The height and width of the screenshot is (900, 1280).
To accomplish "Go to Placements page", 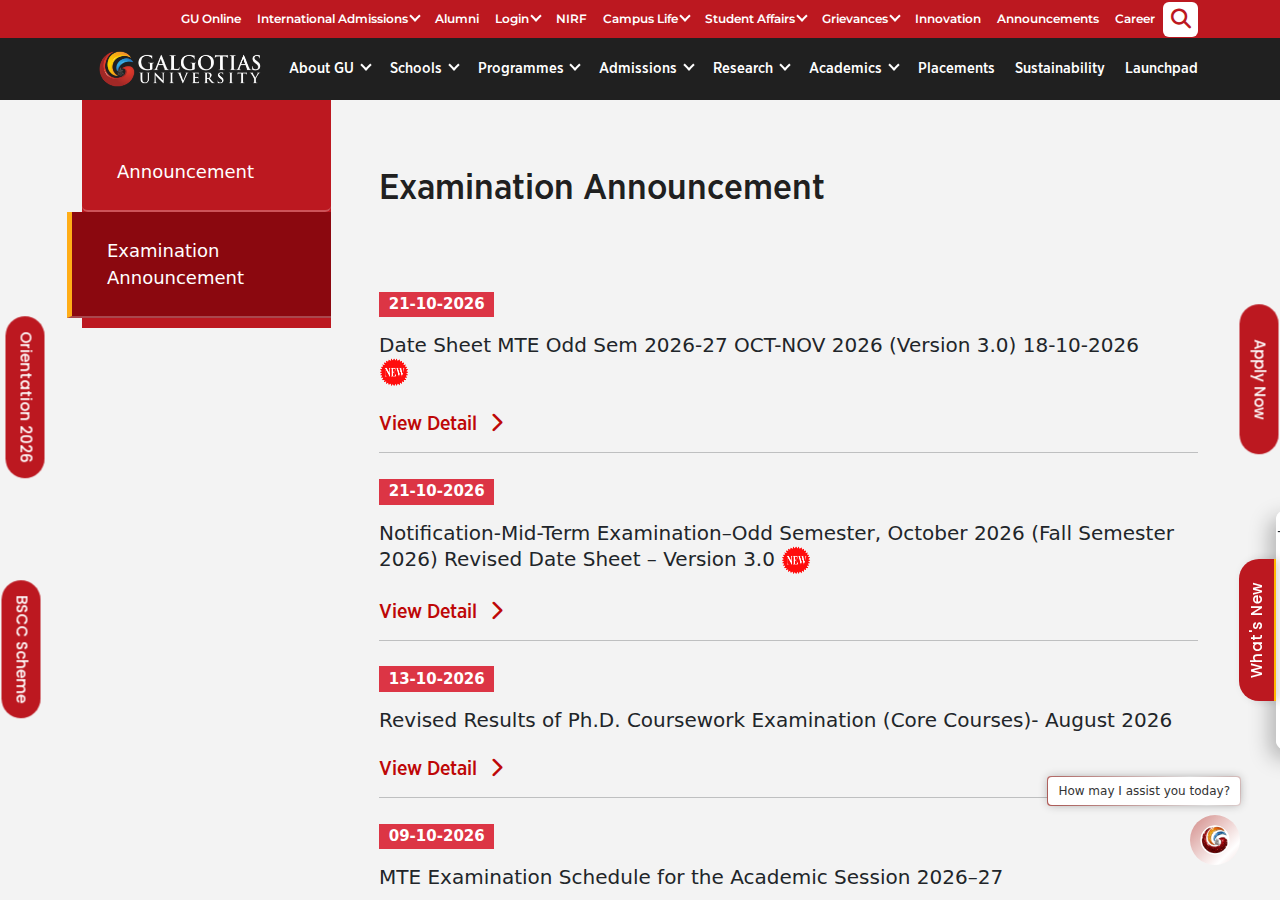I will [x=956, y=68].
